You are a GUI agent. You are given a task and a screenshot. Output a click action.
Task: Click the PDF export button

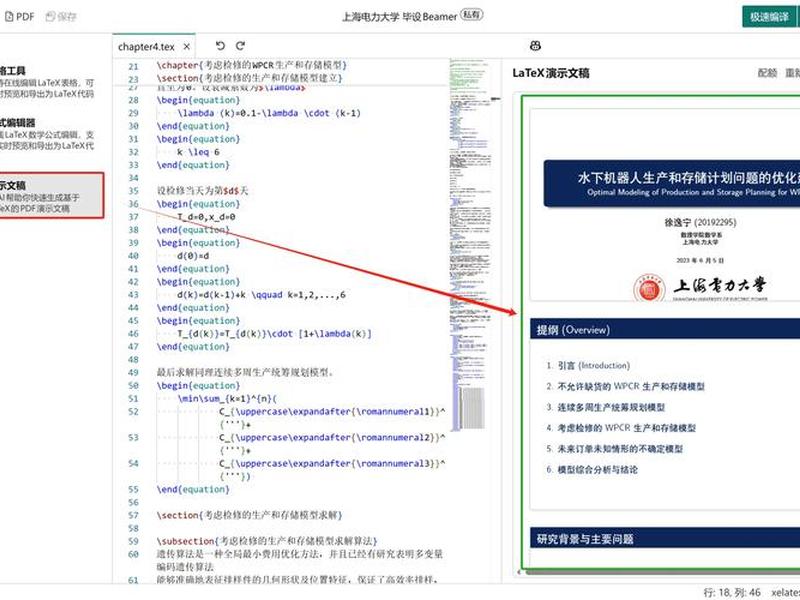click(19, 17)
